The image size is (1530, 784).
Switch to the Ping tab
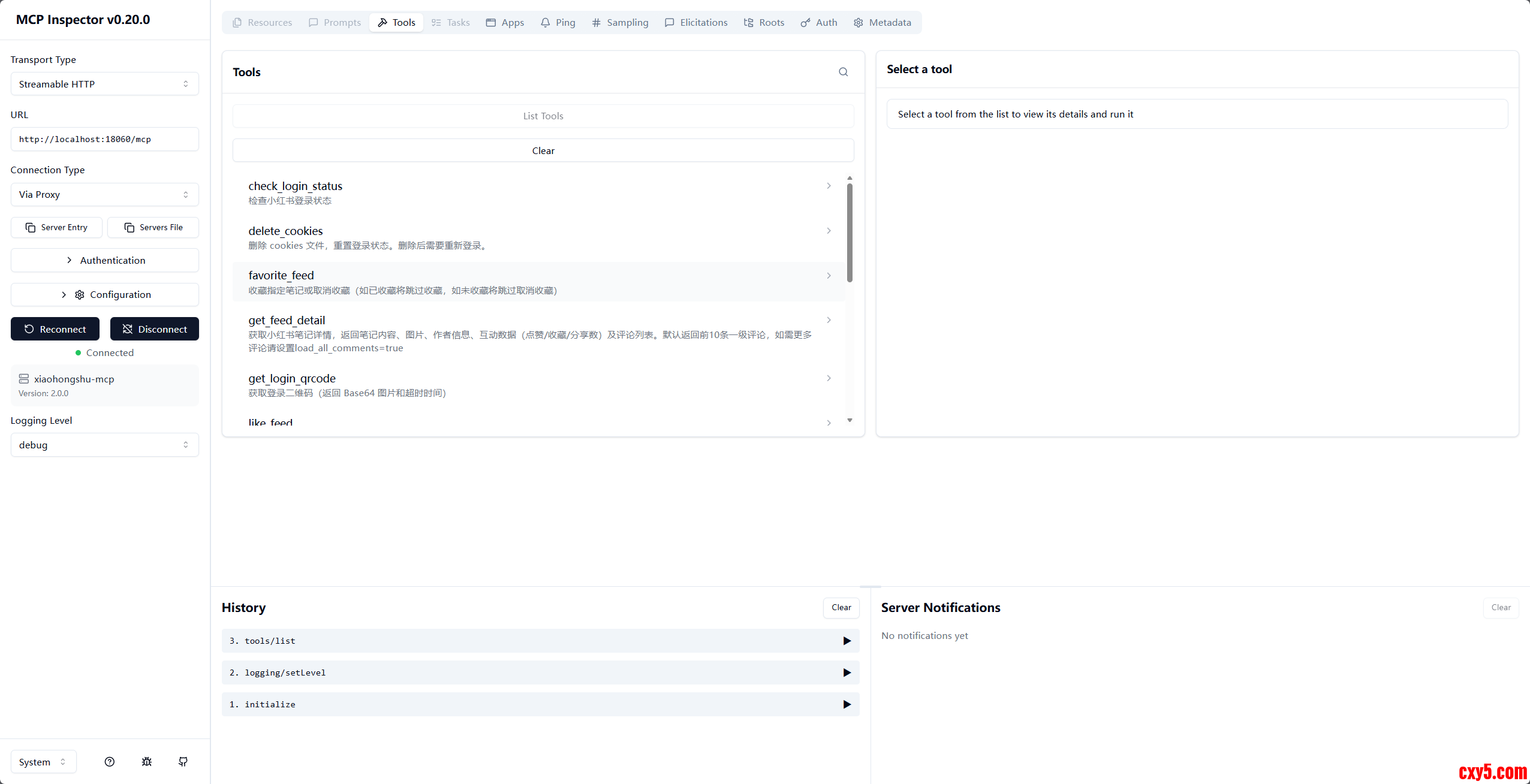[558, 23]
